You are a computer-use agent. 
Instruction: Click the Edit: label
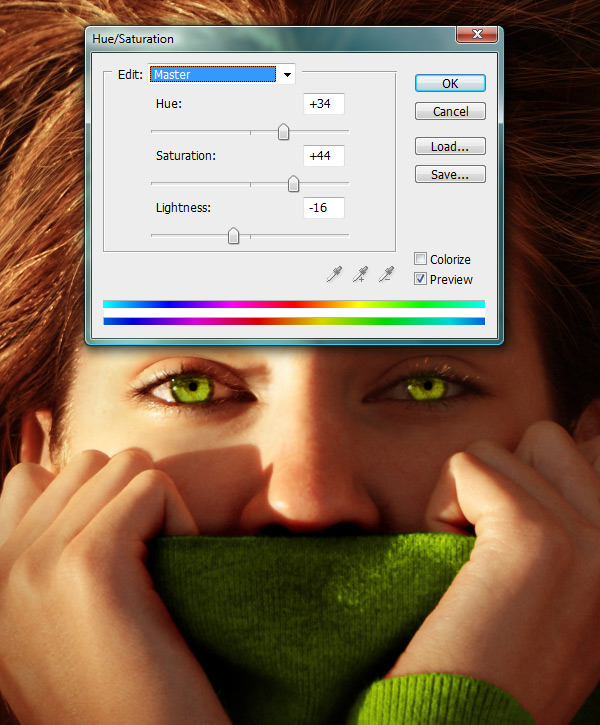click(130, 74)
